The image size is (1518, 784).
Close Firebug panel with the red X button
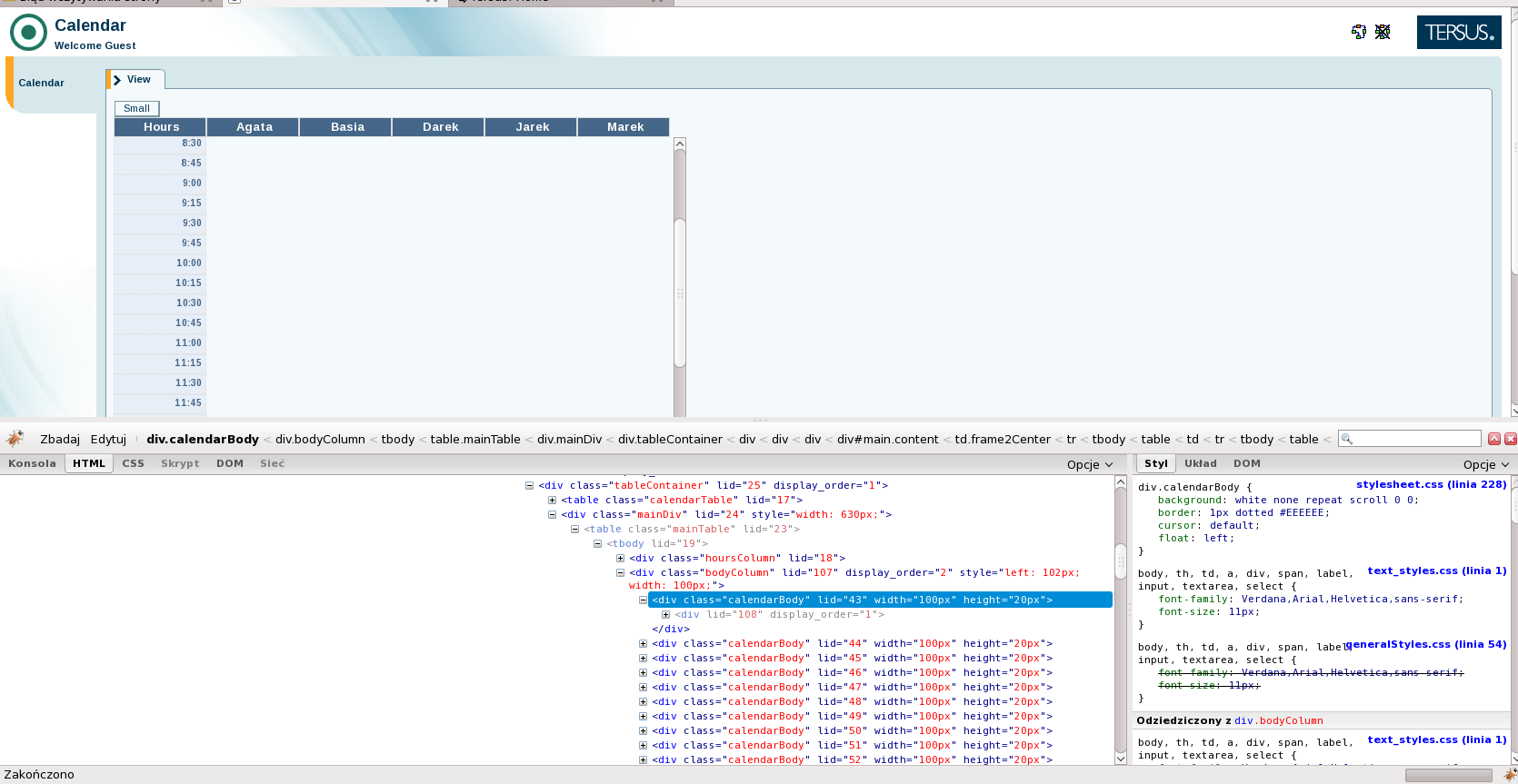click(x=1511, y=439)
